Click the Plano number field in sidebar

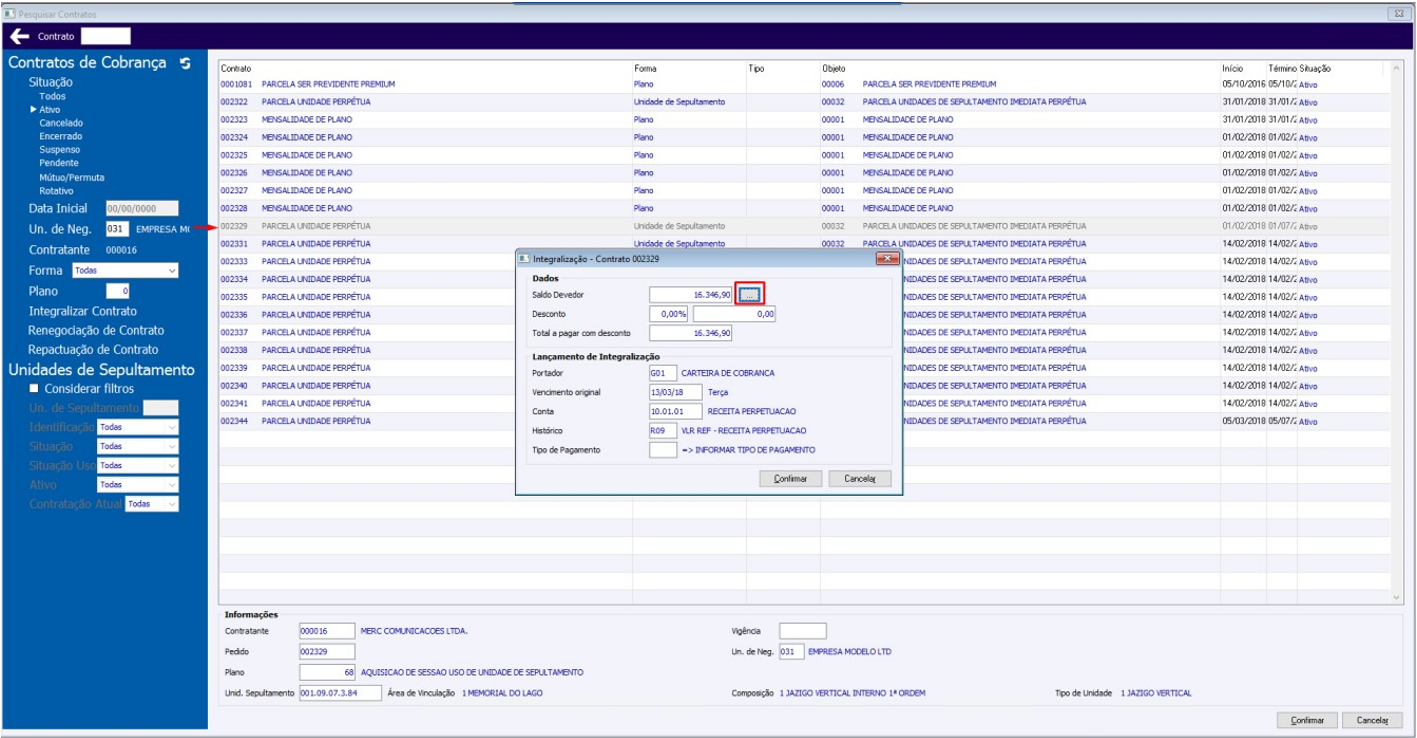118,292
